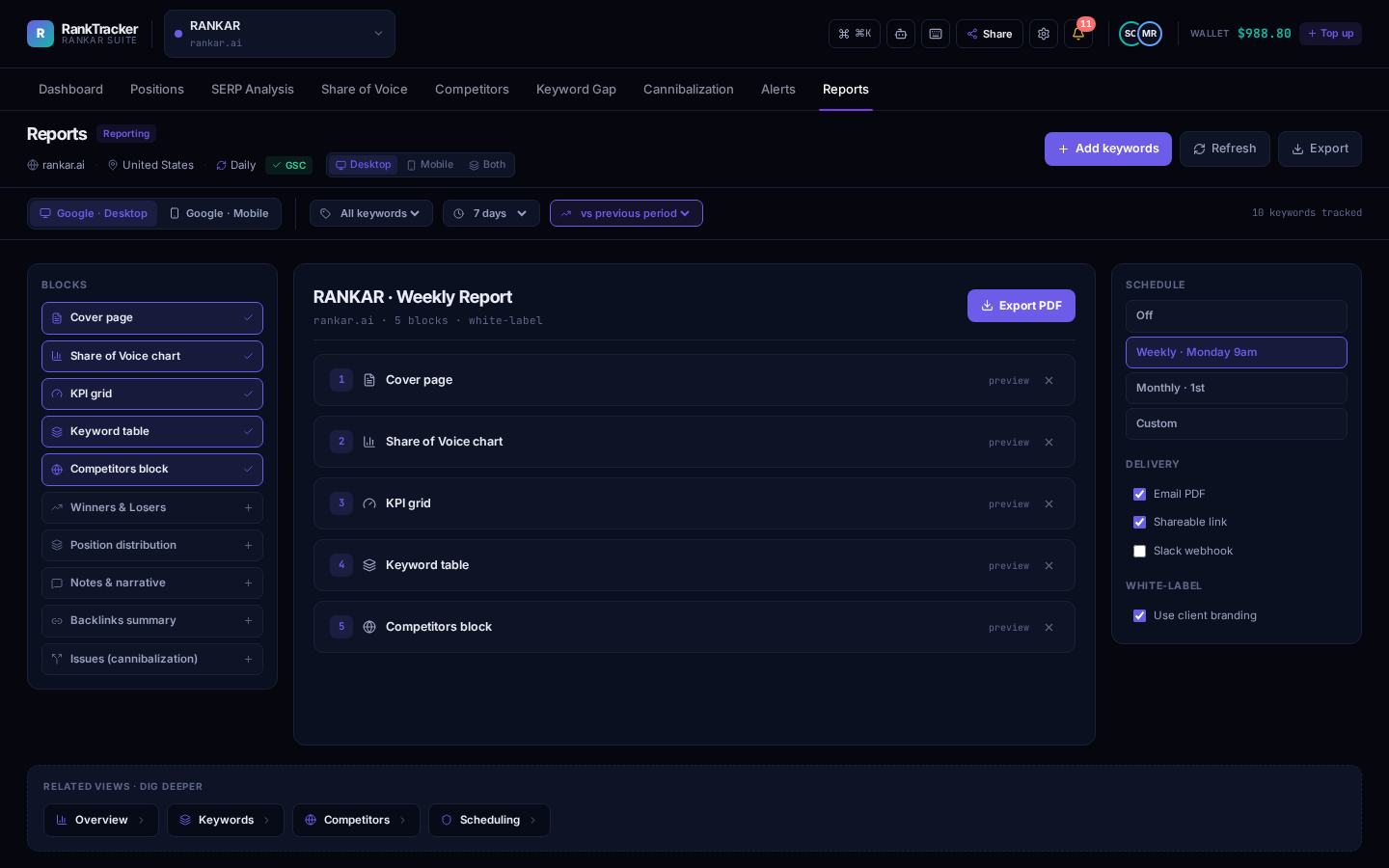Switch device to Desktop
This screenshot has width=1389, height=868.
(x=363, y=165)
